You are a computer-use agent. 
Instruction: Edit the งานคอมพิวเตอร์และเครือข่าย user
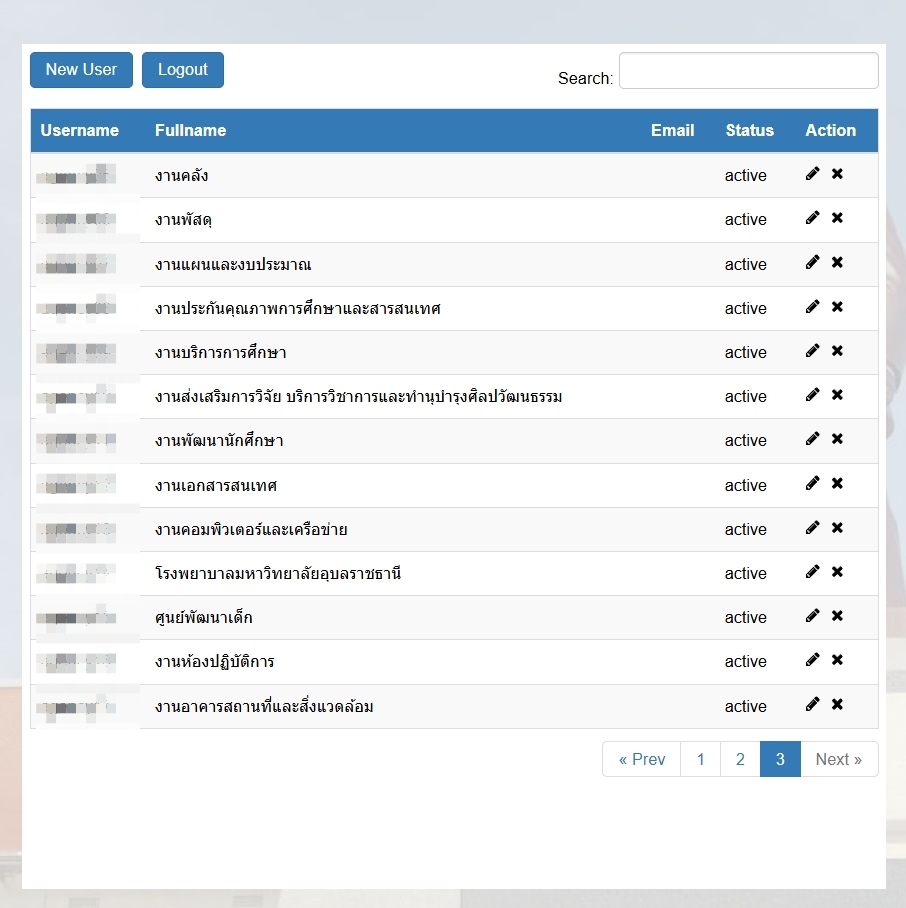click(812, 528)
